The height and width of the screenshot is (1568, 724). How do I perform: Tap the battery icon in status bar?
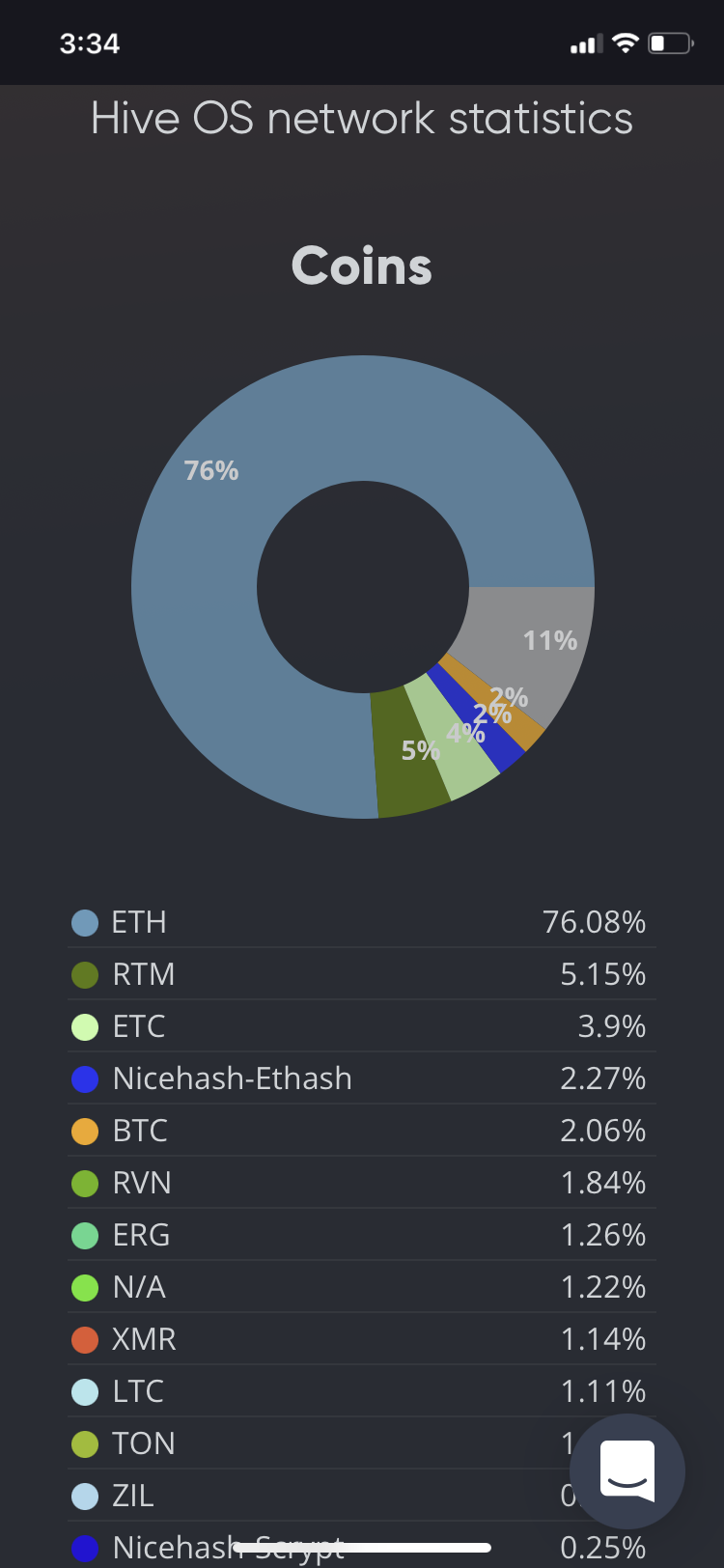coord(671,43)
